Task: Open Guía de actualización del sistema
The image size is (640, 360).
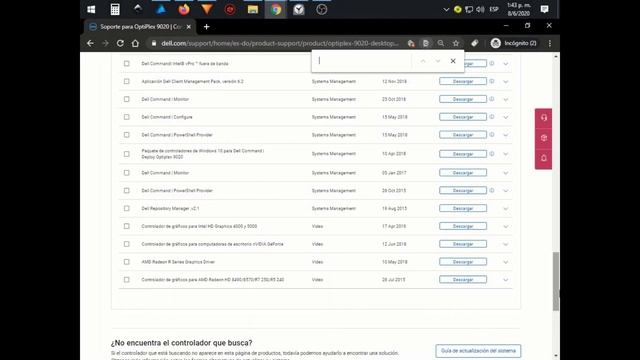Action: pyautogui.click(x=478, y=351)
